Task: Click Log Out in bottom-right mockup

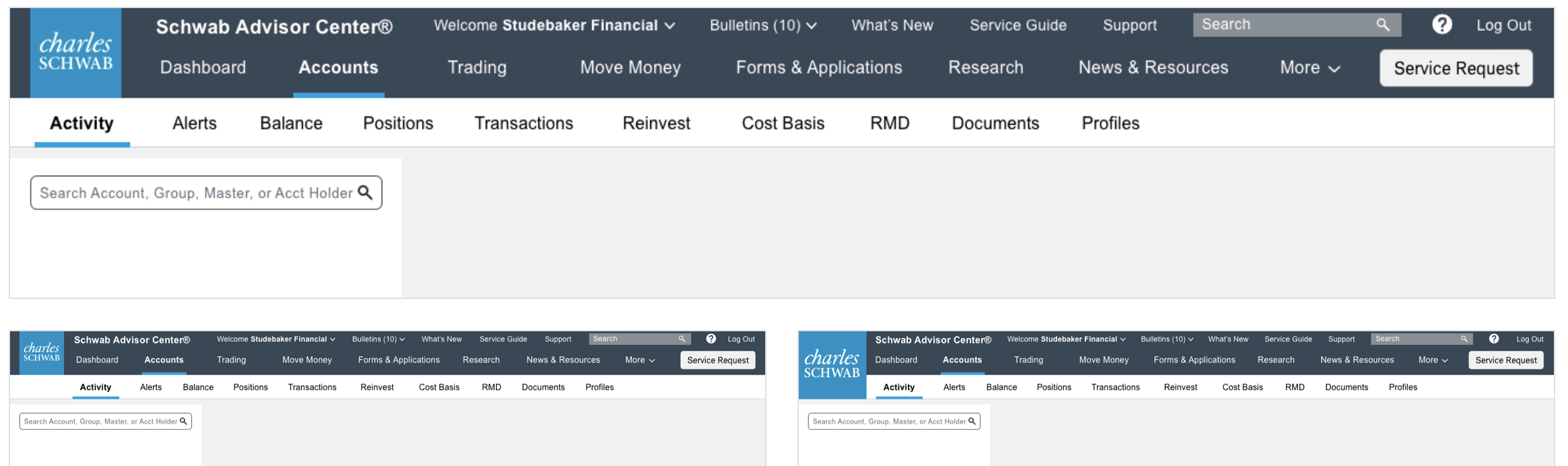Action: click(1530, 339)
